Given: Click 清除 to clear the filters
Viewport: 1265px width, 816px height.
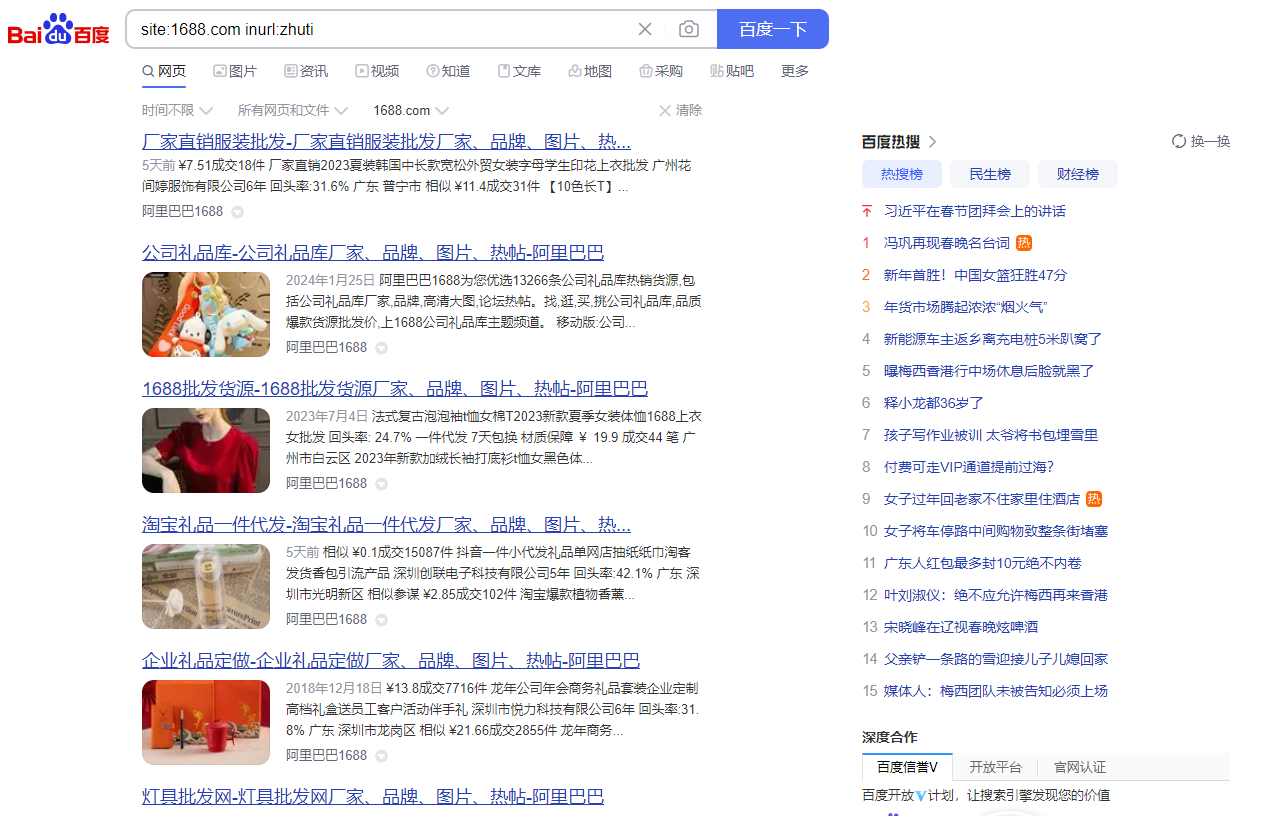Looking at the screenshot, I should [x=680, y=110].
